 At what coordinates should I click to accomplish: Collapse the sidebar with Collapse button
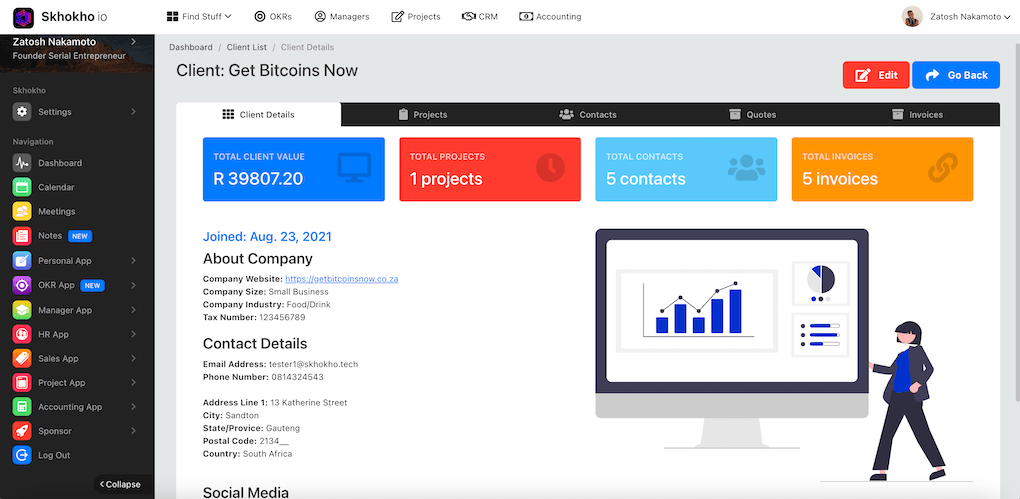[x=120, y=484]
